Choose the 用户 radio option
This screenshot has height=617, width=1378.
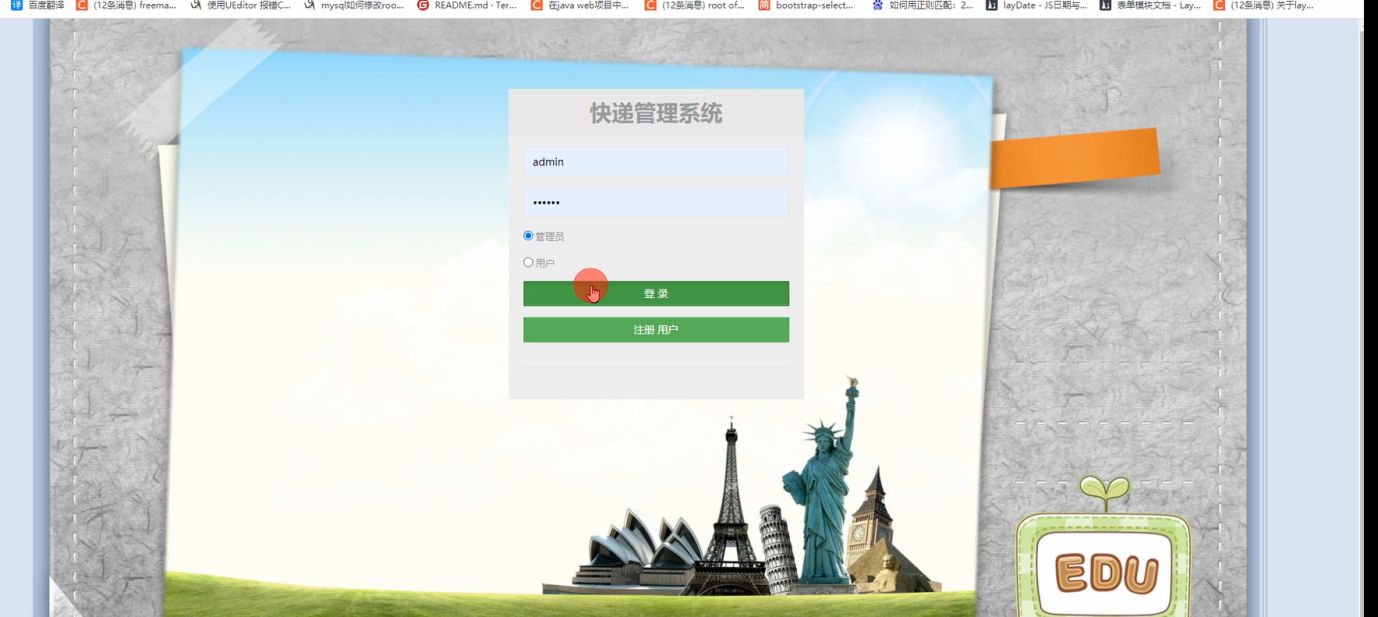pyautogui.click(x=528, y=263)
